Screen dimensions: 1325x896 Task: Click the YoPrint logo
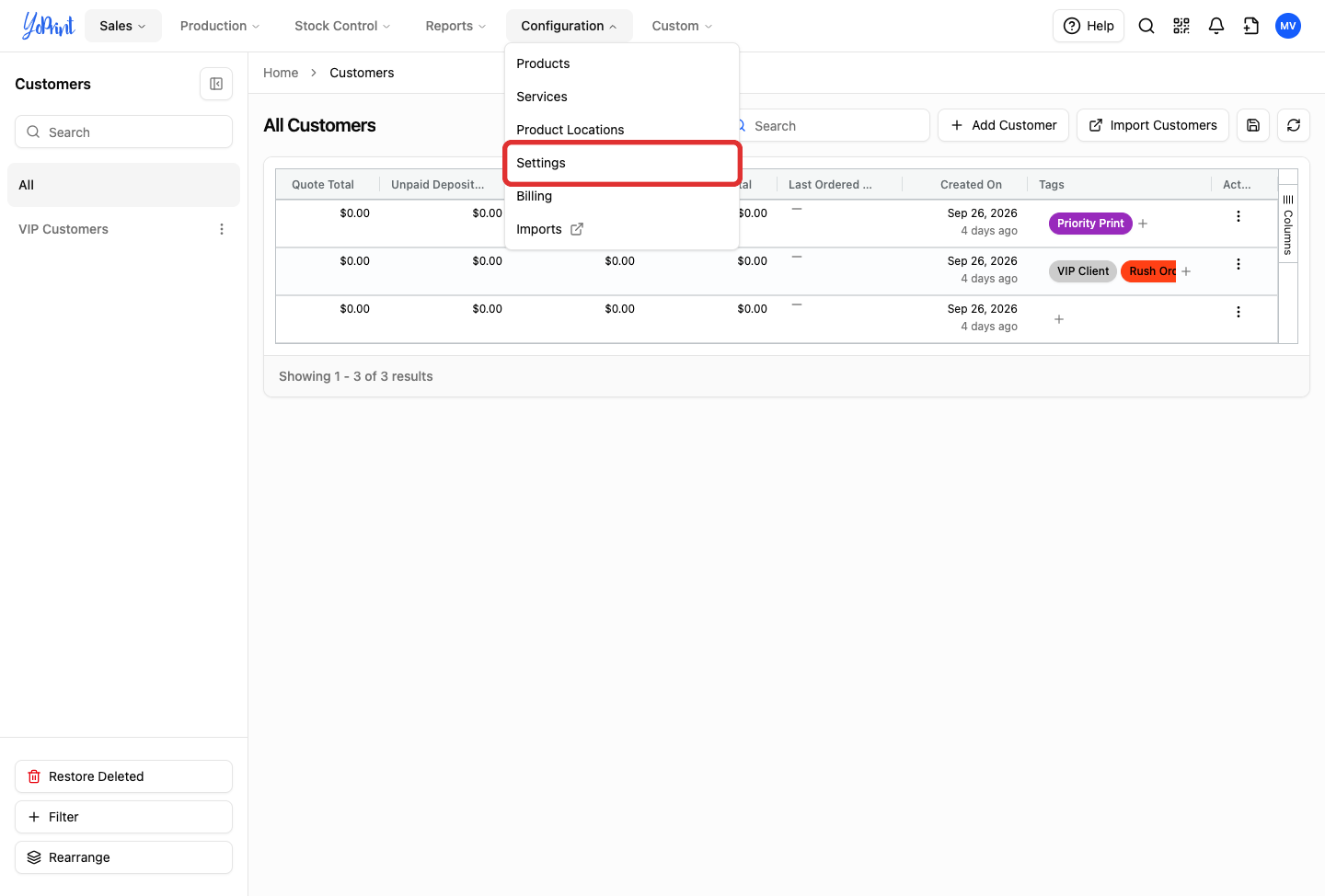click(48, 26)
